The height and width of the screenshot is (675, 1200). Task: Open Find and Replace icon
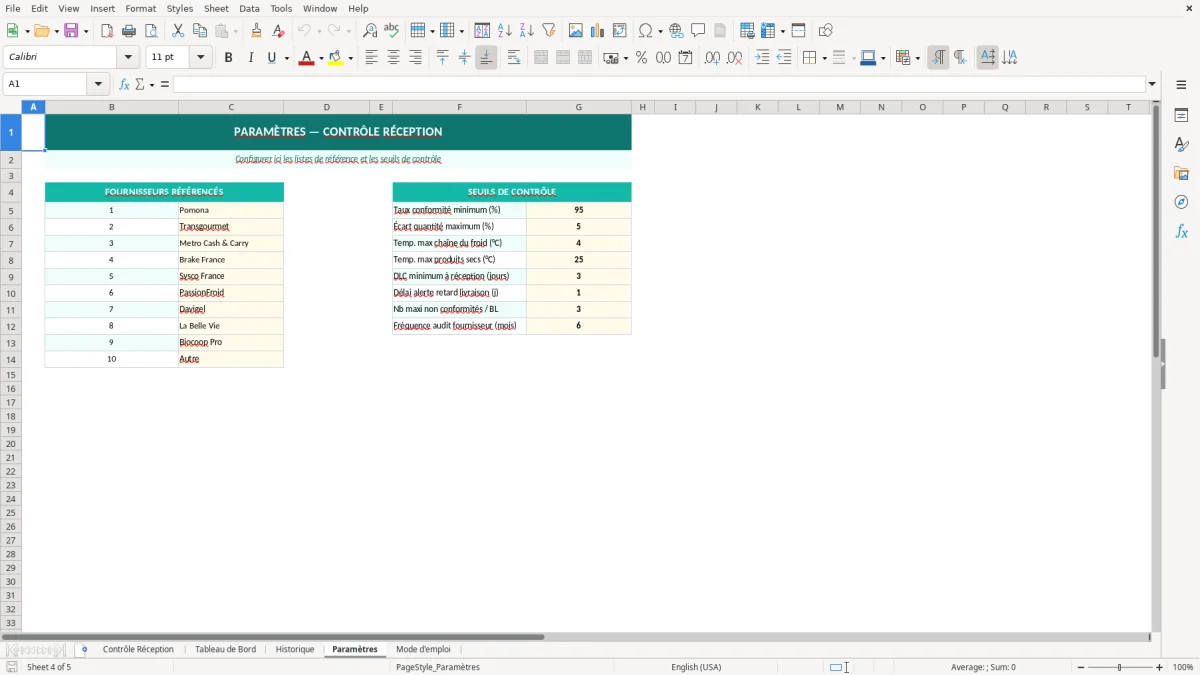point(370,31)
